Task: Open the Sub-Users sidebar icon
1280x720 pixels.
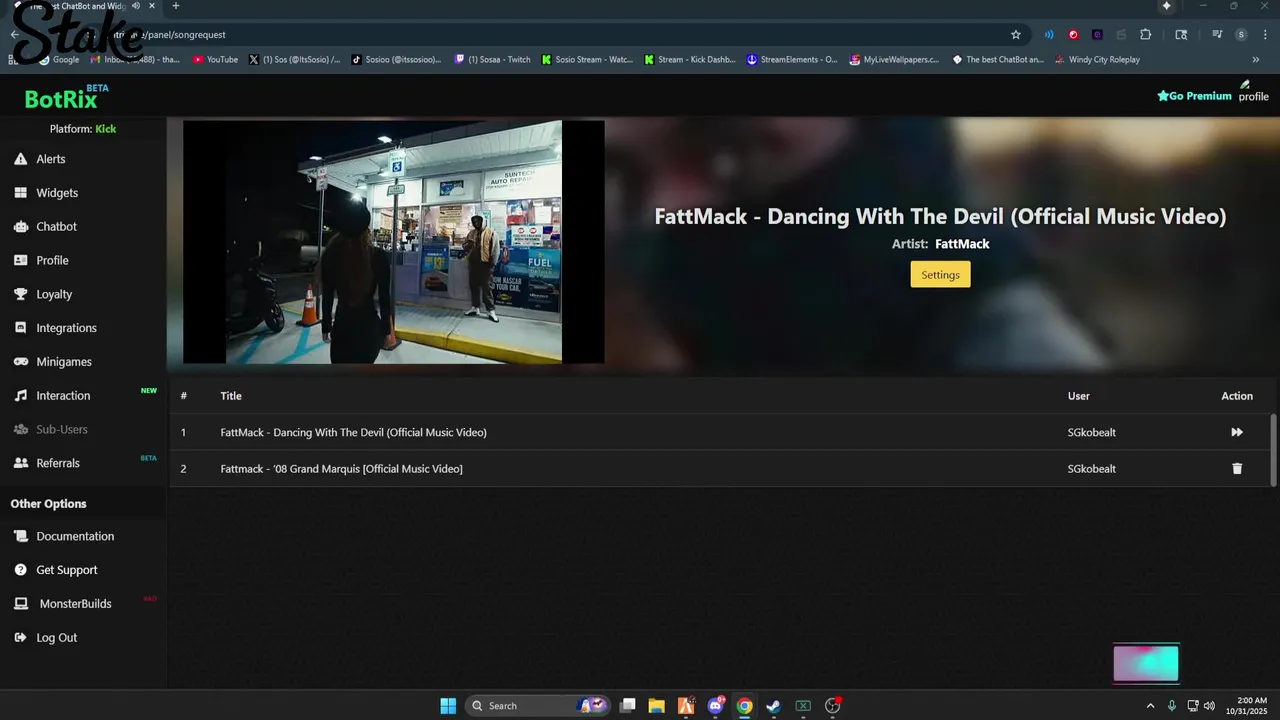Action: click(x=20, y=429)
